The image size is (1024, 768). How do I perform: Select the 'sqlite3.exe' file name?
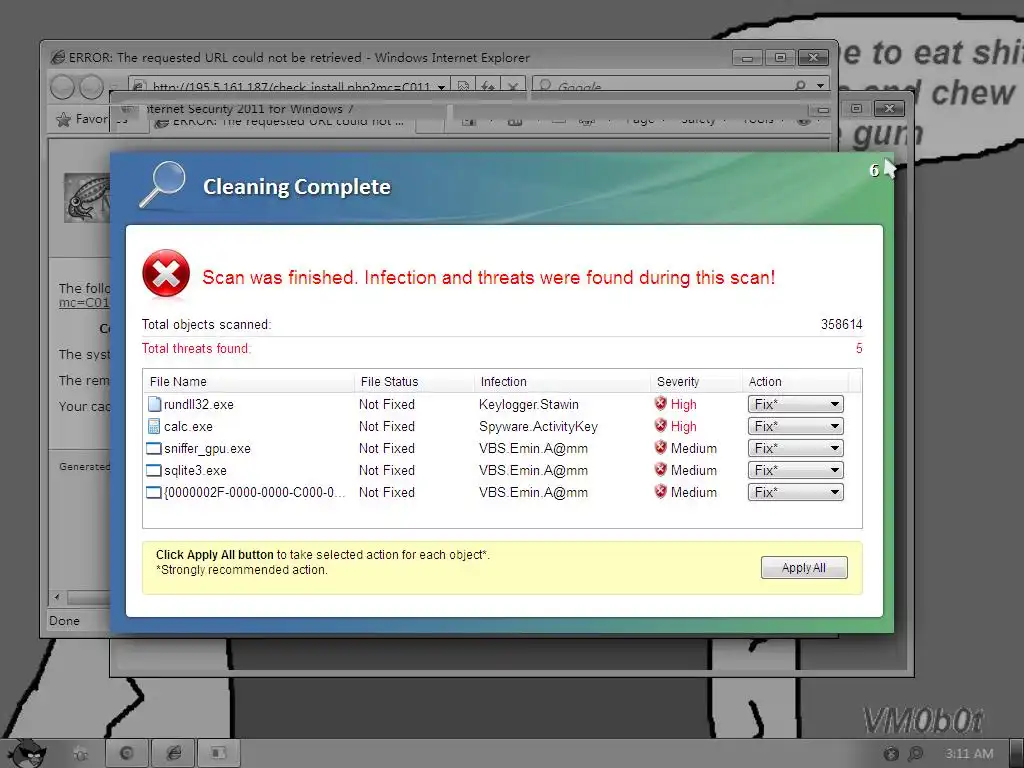tap(195, 470)
